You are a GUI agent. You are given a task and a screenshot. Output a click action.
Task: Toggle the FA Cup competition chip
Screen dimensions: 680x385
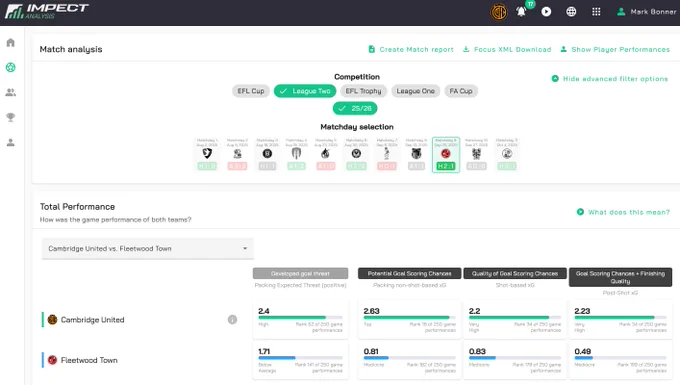461,91
